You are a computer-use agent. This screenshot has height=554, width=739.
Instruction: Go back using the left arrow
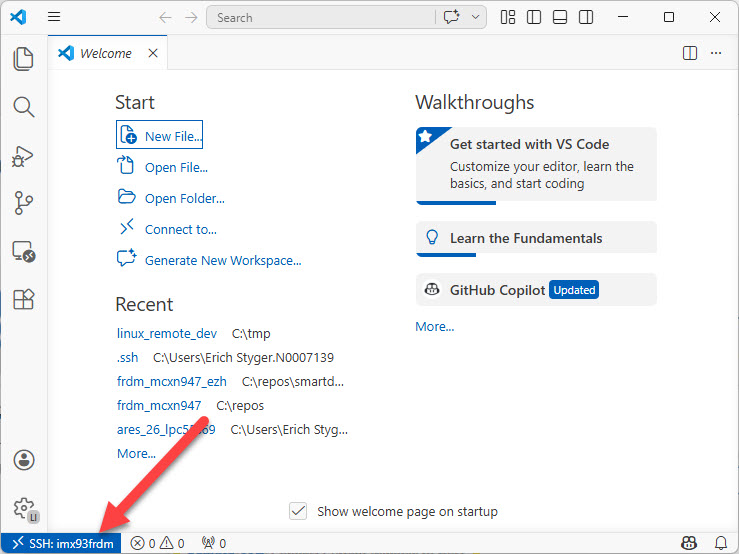(x=165, y=17)
